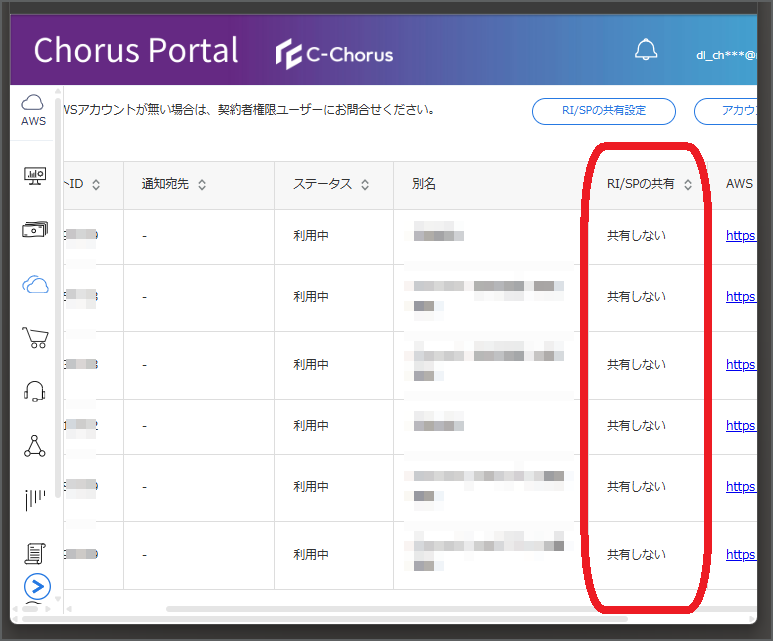Open the first row https link
773x641 pixels.
tap(740, 236)
